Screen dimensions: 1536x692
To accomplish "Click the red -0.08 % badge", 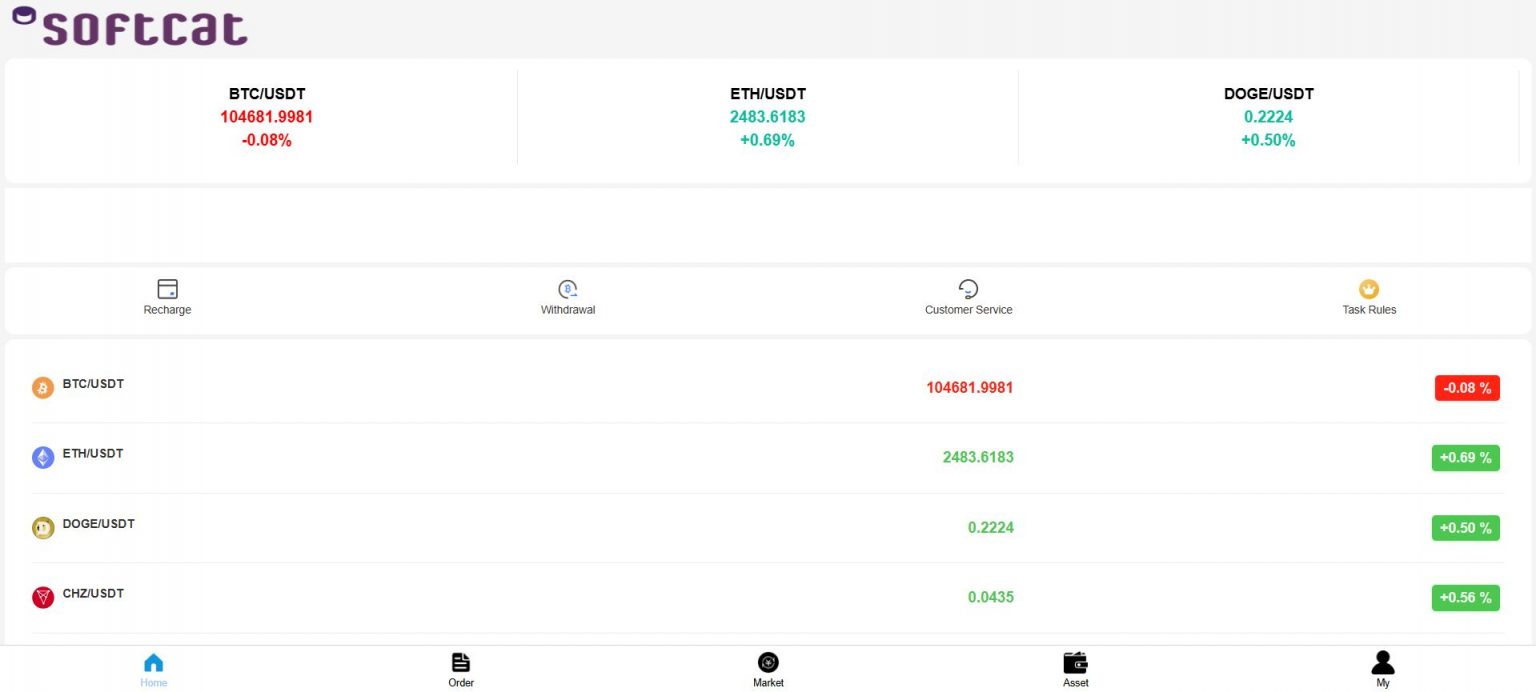I will click(x=1467, y=388).
